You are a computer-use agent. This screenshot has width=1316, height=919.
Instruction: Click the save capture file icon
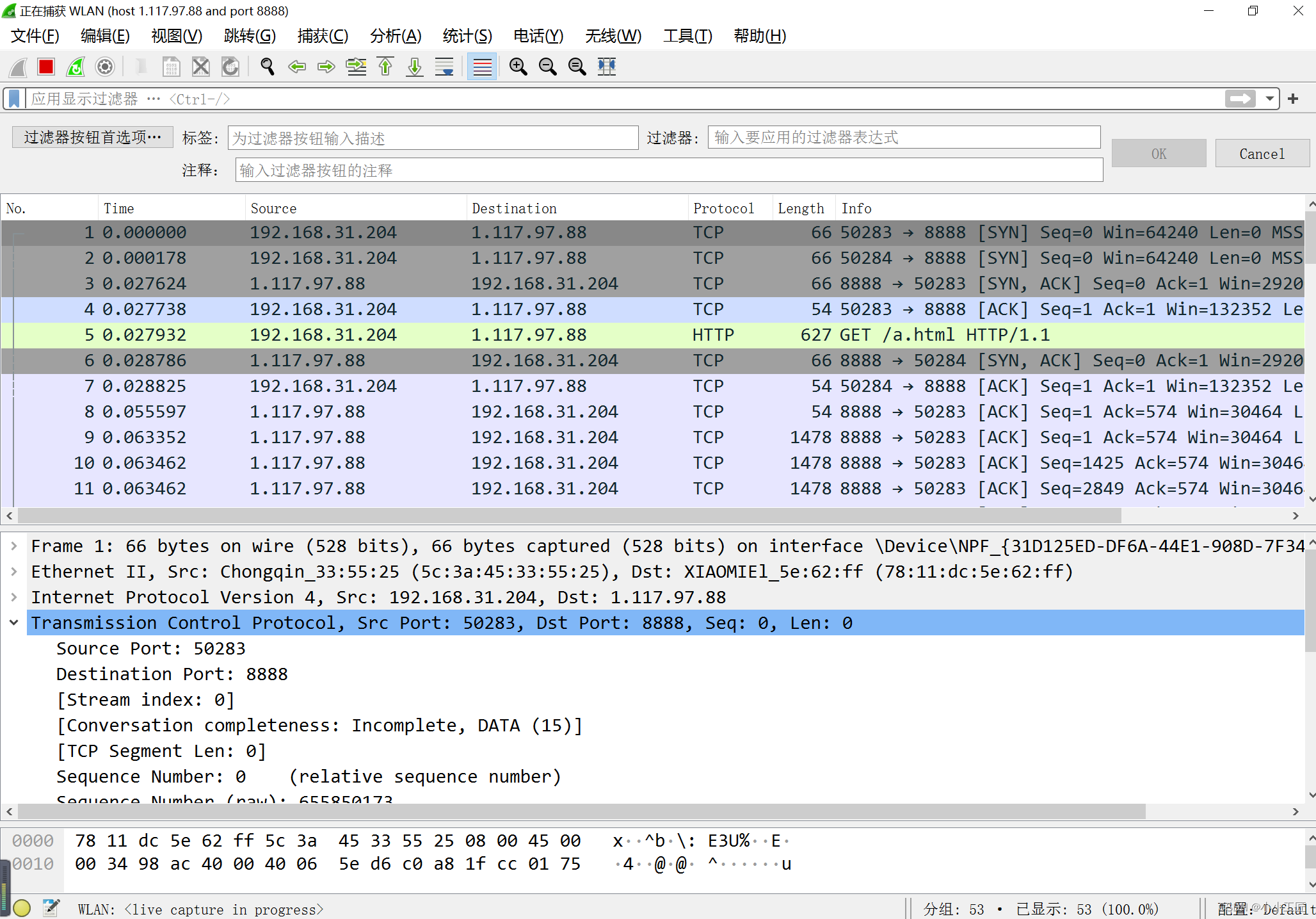point(172,67)
